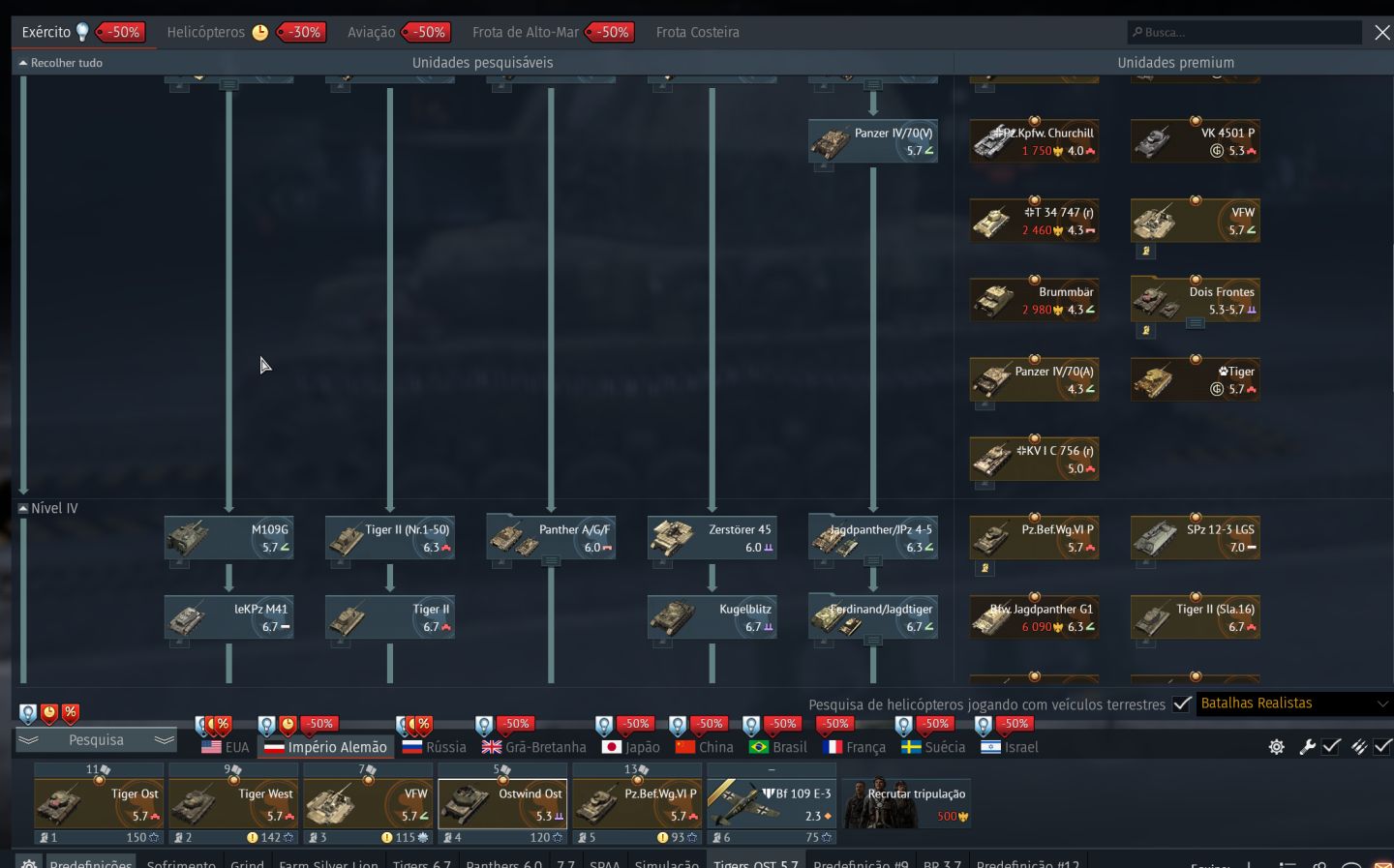Image resolution: width=1394 pixels, height=868 pixels.
Task: Select the premium Brummbär vehicle
Action: pyautogui.click(x=1034, y=300)
